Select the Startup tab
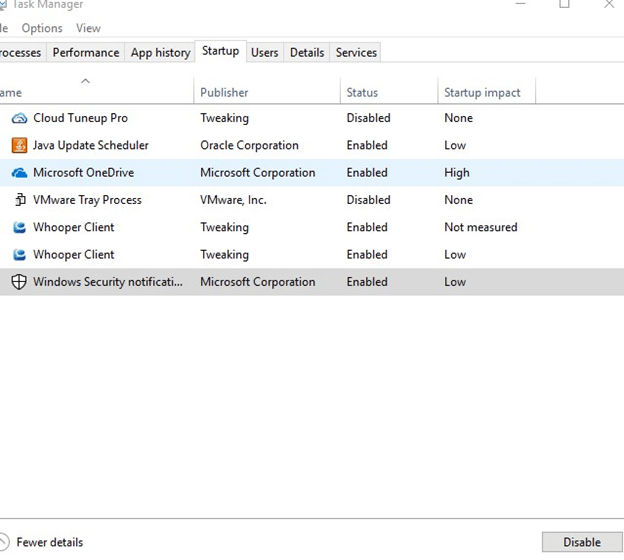The image size is (624, 560). tap(220, 51)
